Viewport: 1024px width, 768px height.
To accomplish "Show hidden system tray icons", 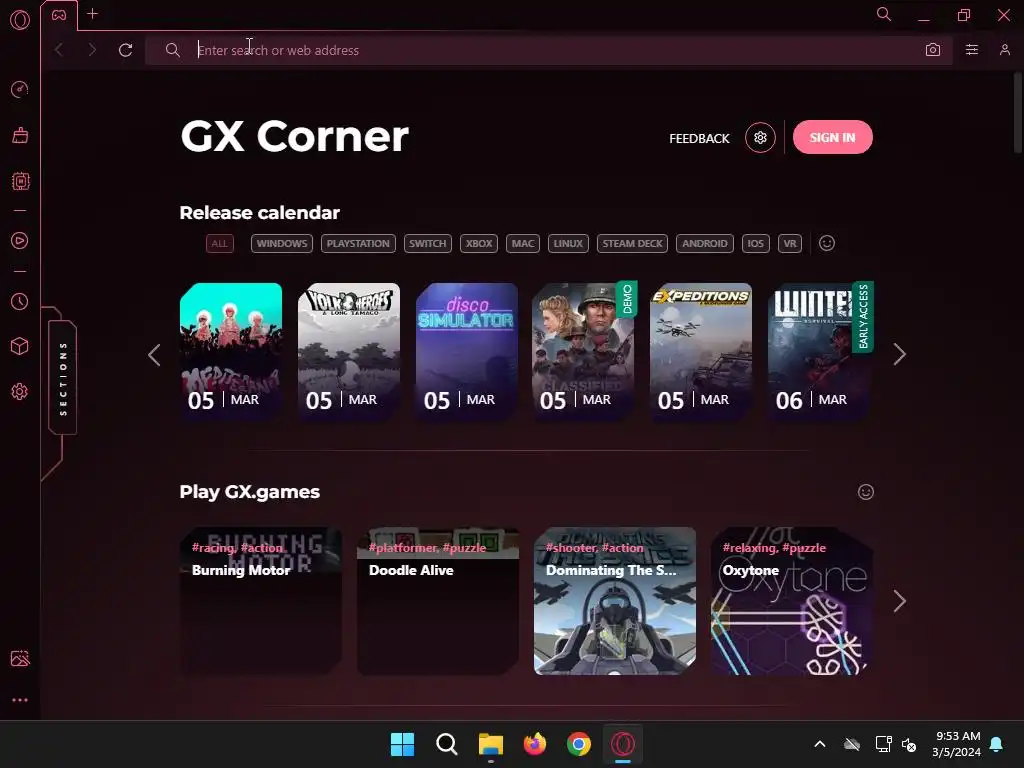I will [820, 744].
